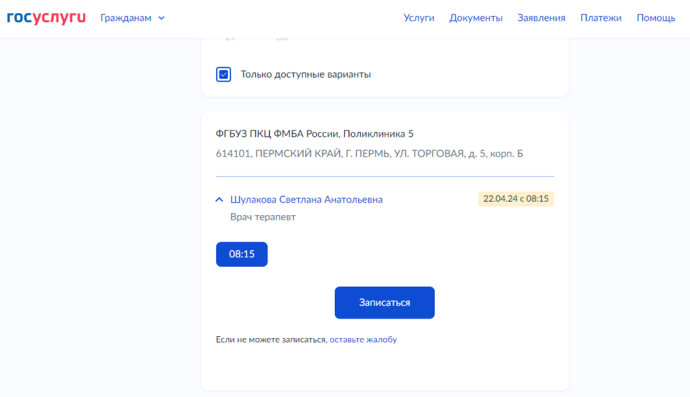
Task: Open the Гражданам dropdown
Action: [x=132, y=18]
